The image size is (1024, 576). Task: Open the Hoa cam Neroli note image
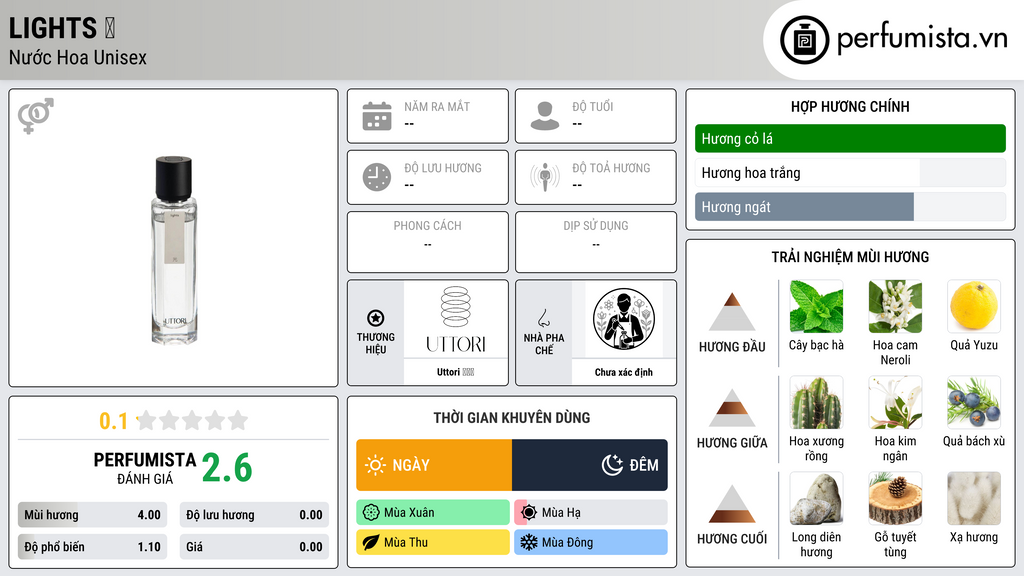click(x=895, y=307)
